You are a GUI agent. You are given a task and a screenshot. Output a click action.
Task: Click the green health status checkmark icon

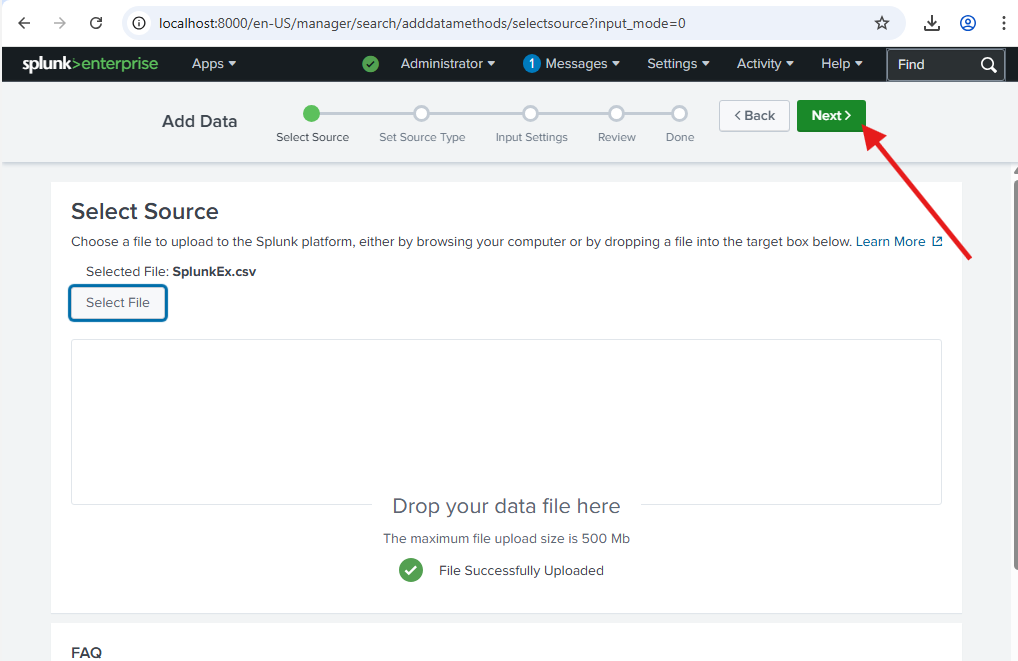pyautogui.click(x=370, y=64)
